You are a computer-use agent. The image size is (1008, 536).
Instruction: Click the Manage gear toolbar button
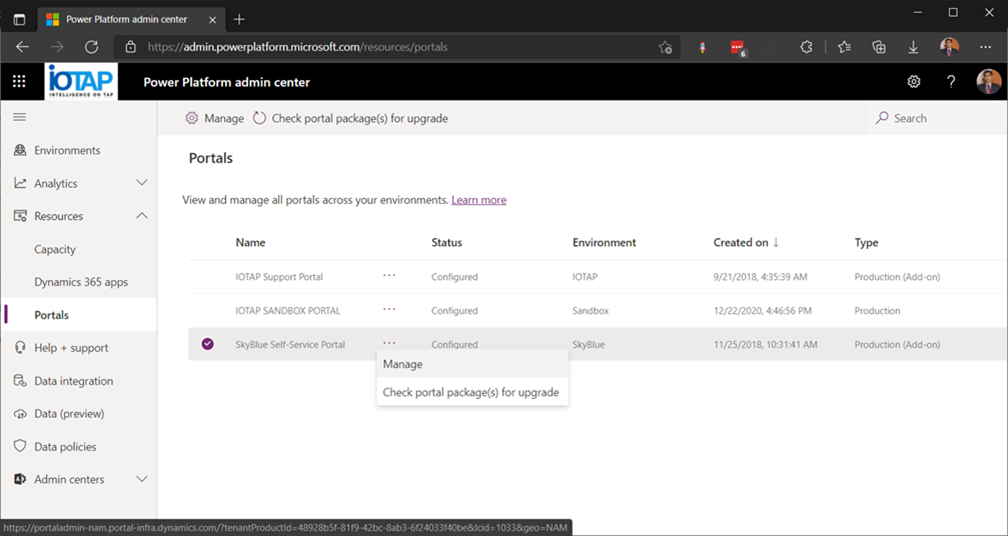point(215,118)
